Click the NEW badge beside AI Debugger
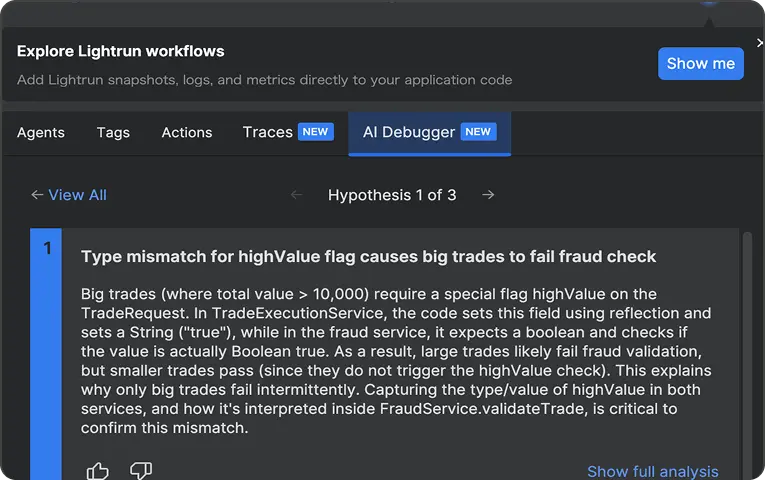This screenshot has height=480, width=765. coord(478,132)
